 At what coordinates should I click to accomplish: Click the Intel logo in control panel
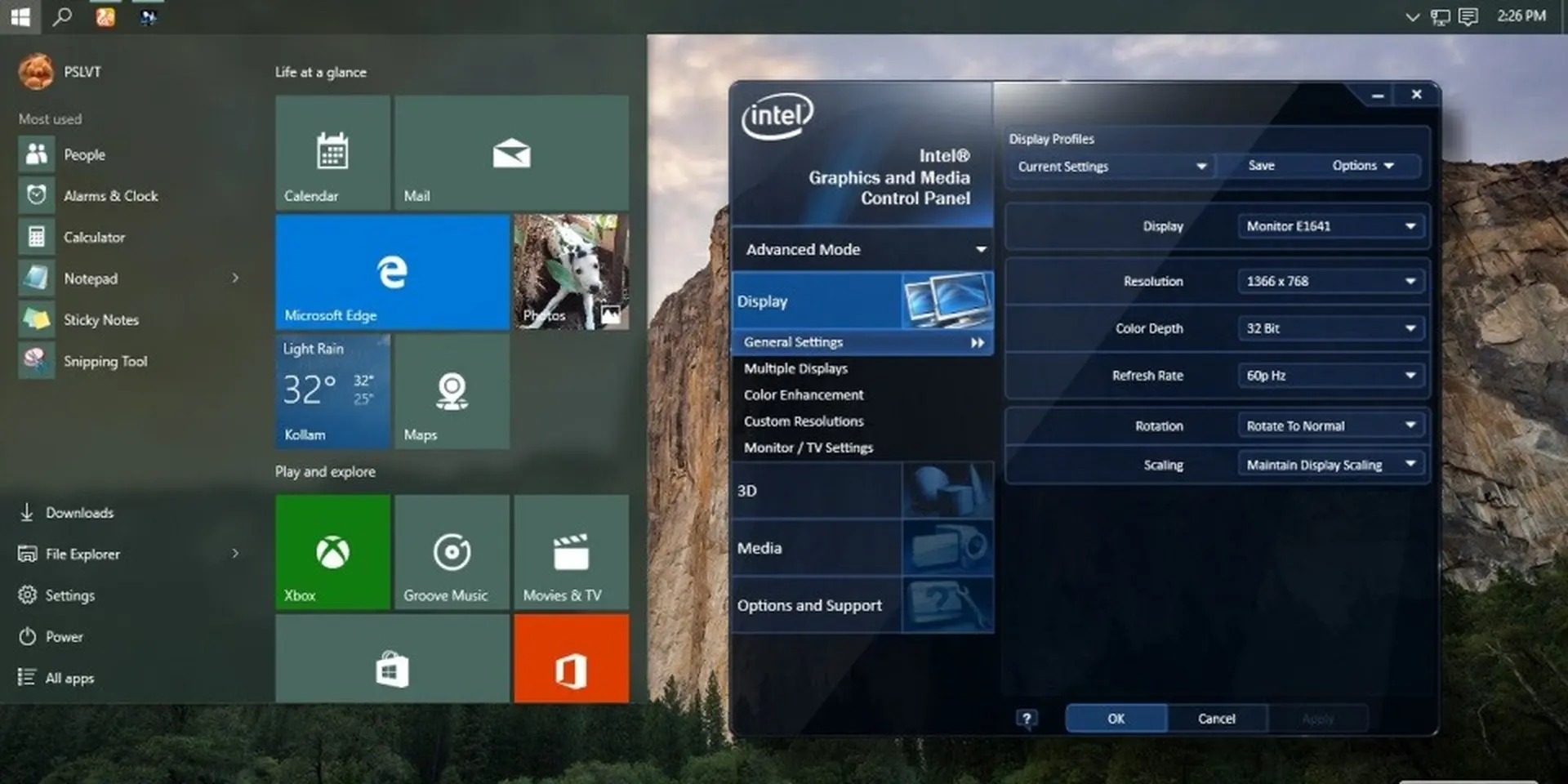(x=777, y=116)
